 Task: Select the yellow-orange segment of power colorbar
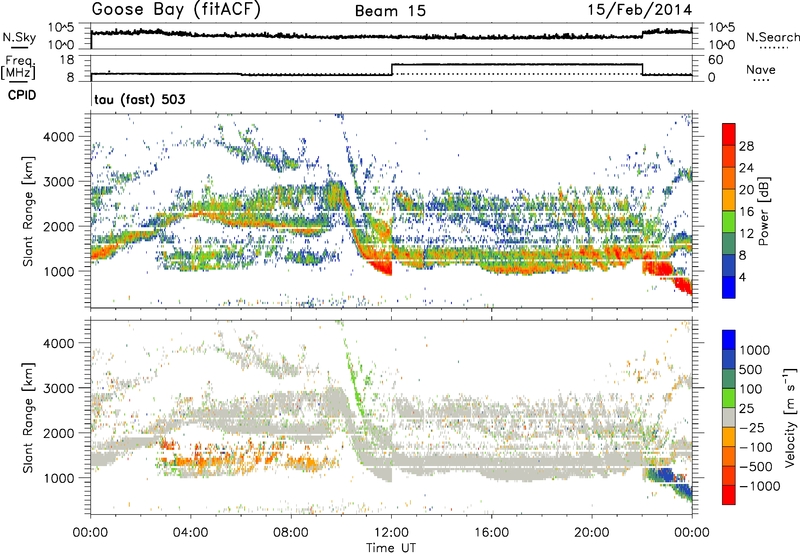729,200
